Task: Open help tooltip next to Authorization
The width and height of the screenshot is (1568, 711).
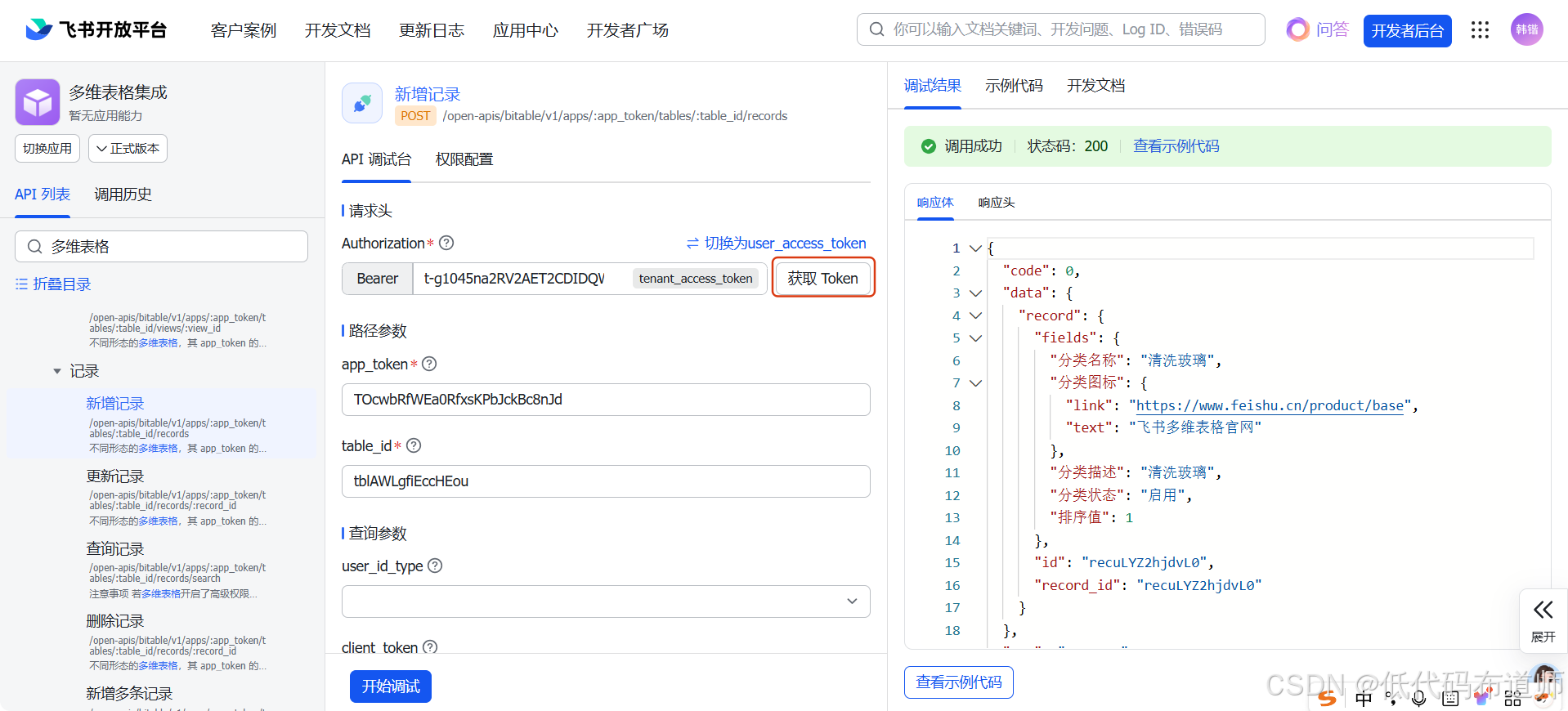Action: (x=446, y=243)
